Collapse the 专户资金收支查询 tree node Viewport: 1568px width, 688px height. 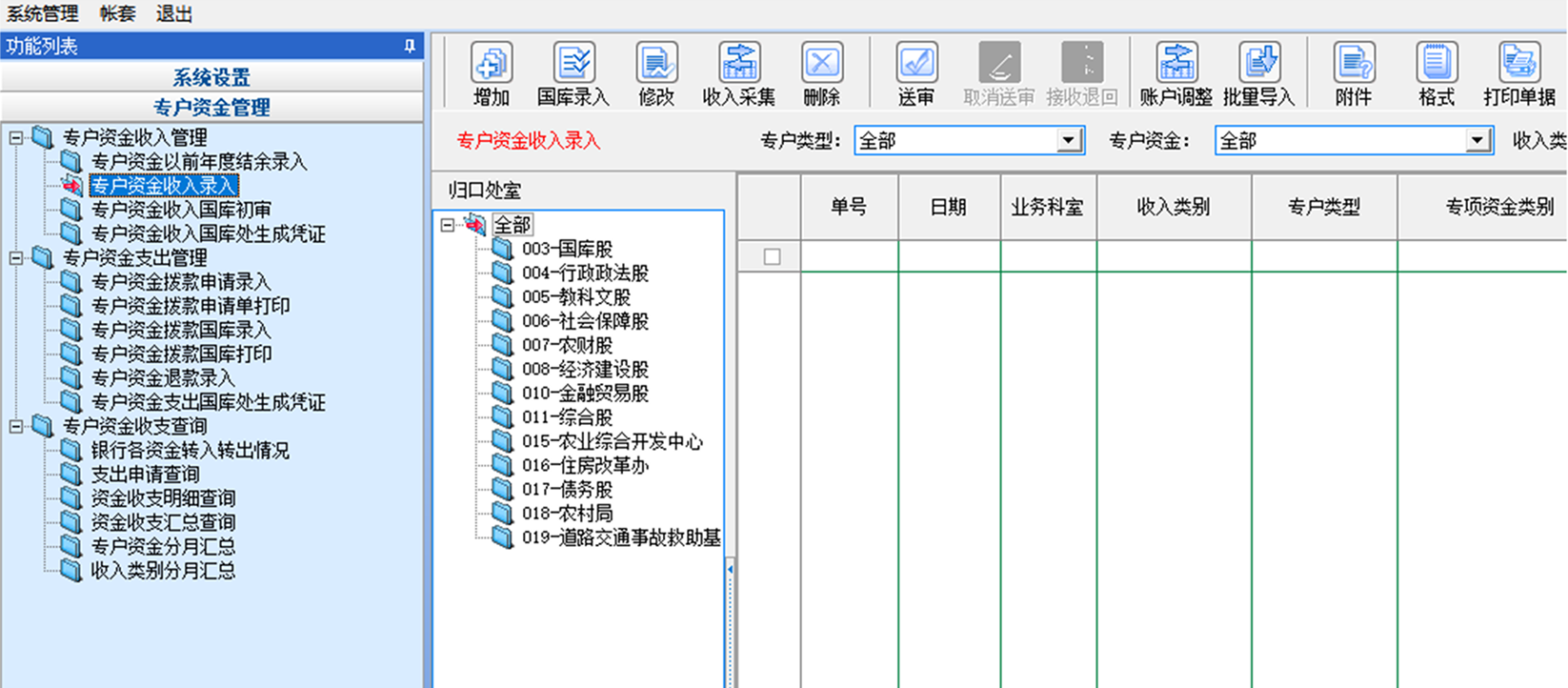click(16, 427)
